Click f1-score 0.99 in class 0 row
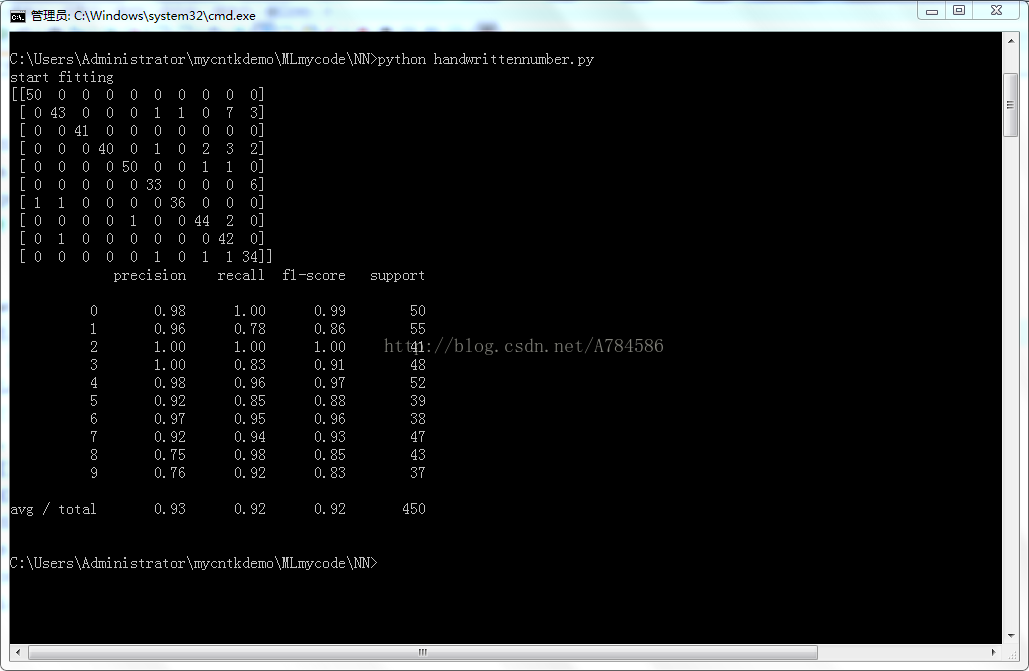The width and height of the screenshot is (1029, 671). click(x=329, y=311)
